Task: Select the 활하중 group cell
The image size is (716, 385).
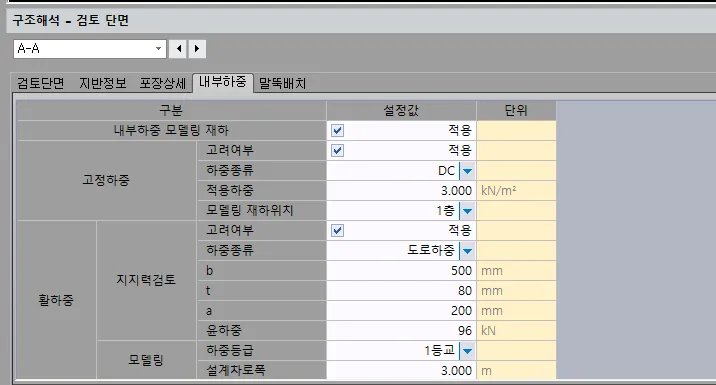Action: pos(56,300)
